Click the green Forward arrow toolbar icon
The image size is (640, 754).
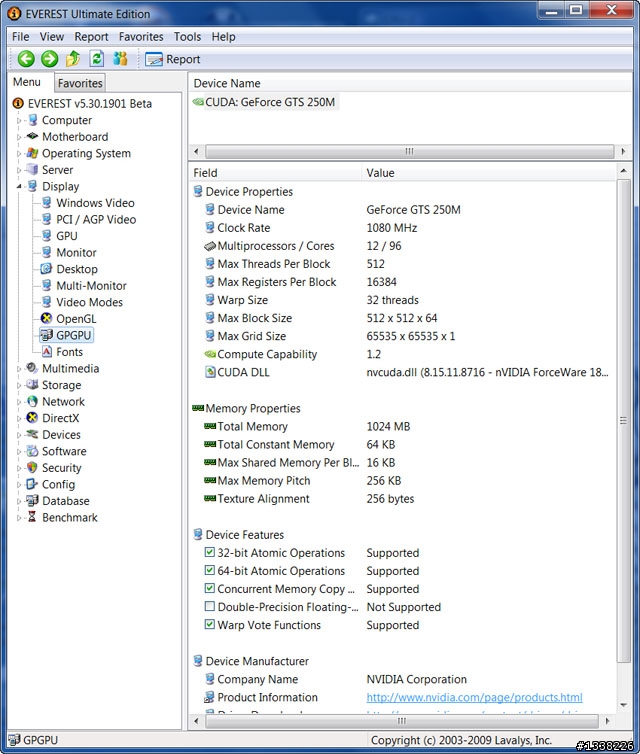[x=49, y=59]
